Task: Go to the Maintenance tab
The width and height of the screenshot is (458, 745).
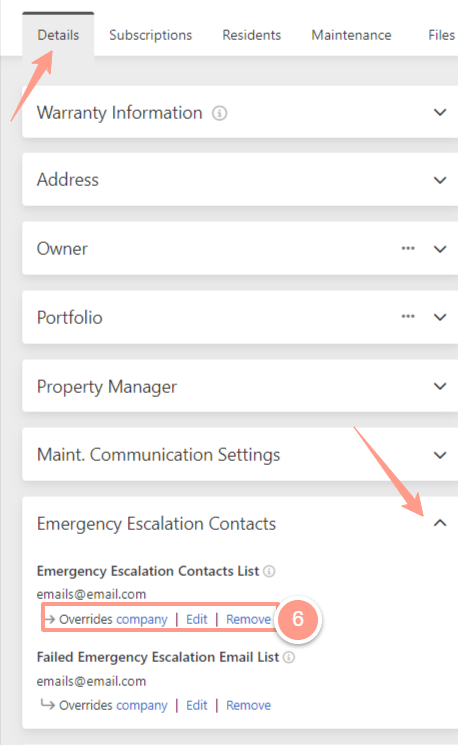Action: click(x=351, y=35)
